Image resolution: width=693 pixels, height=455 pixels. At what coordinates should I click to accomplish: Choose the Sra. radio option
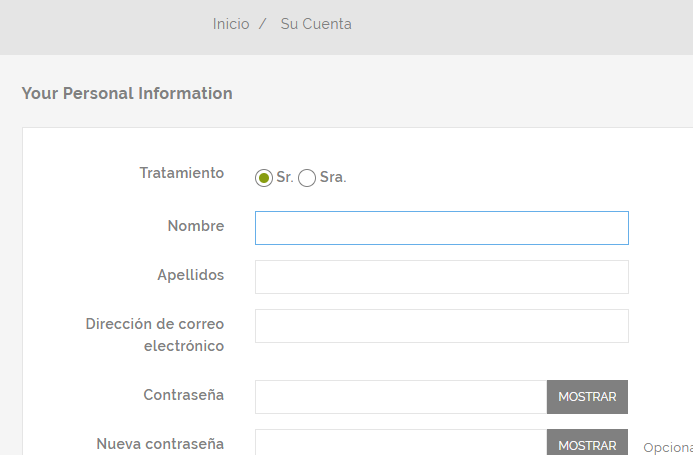pyautogui.click(x=307, y=178)
